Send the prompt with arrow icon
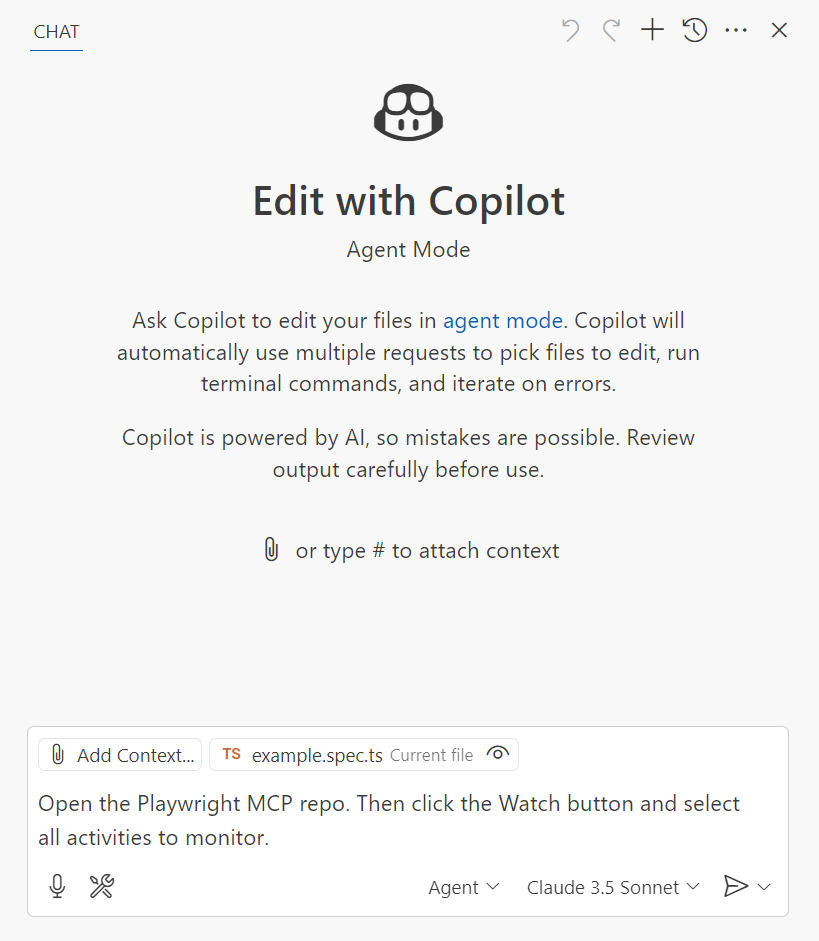Image resolution: width=819 pixels, height=941 pixels. point(735,886)
